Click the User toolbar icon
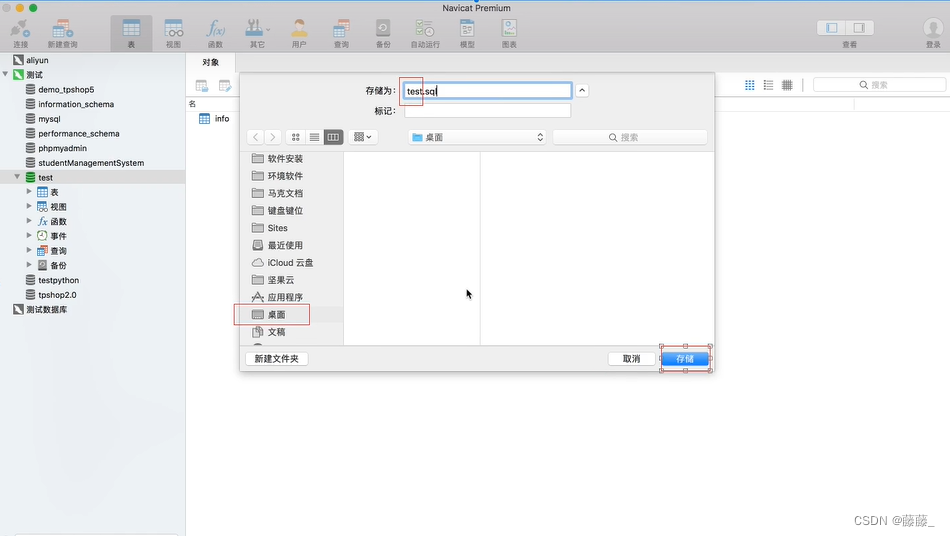This screenshot has width=950, height=536. coord(299,33)
